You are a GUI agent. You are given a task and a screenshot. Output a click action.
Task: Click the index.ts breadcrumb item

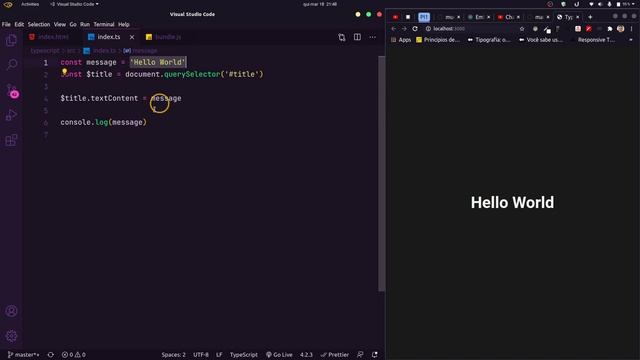coord(100,51)
